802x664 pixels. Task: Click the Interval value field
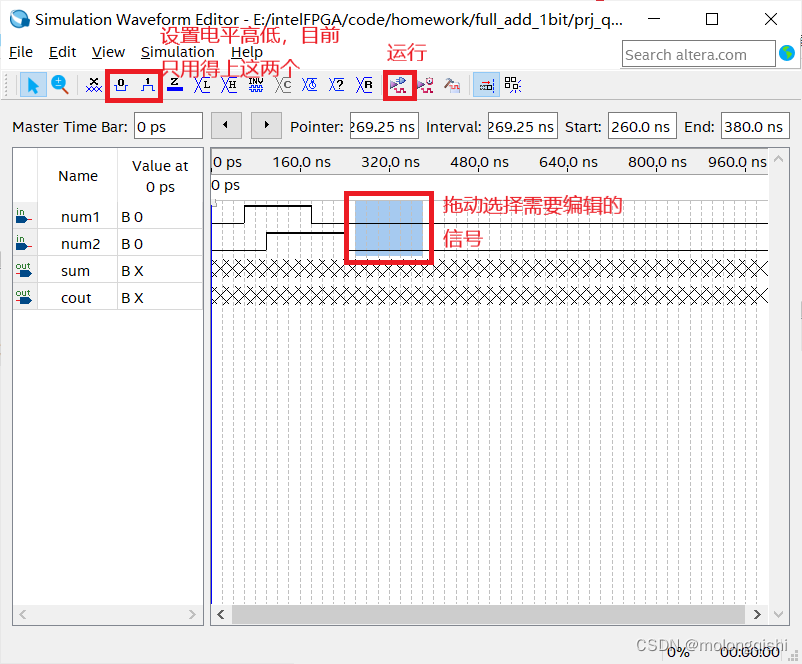(x=522, y=126)
